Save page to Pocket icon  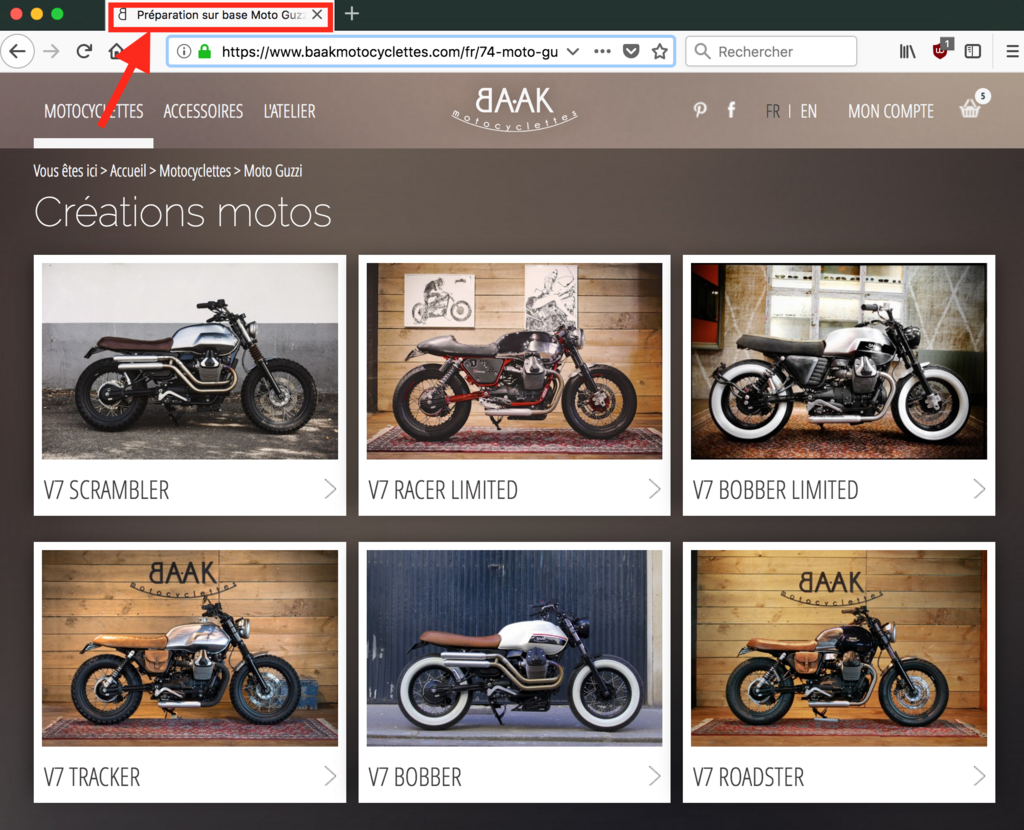(631, 51)
